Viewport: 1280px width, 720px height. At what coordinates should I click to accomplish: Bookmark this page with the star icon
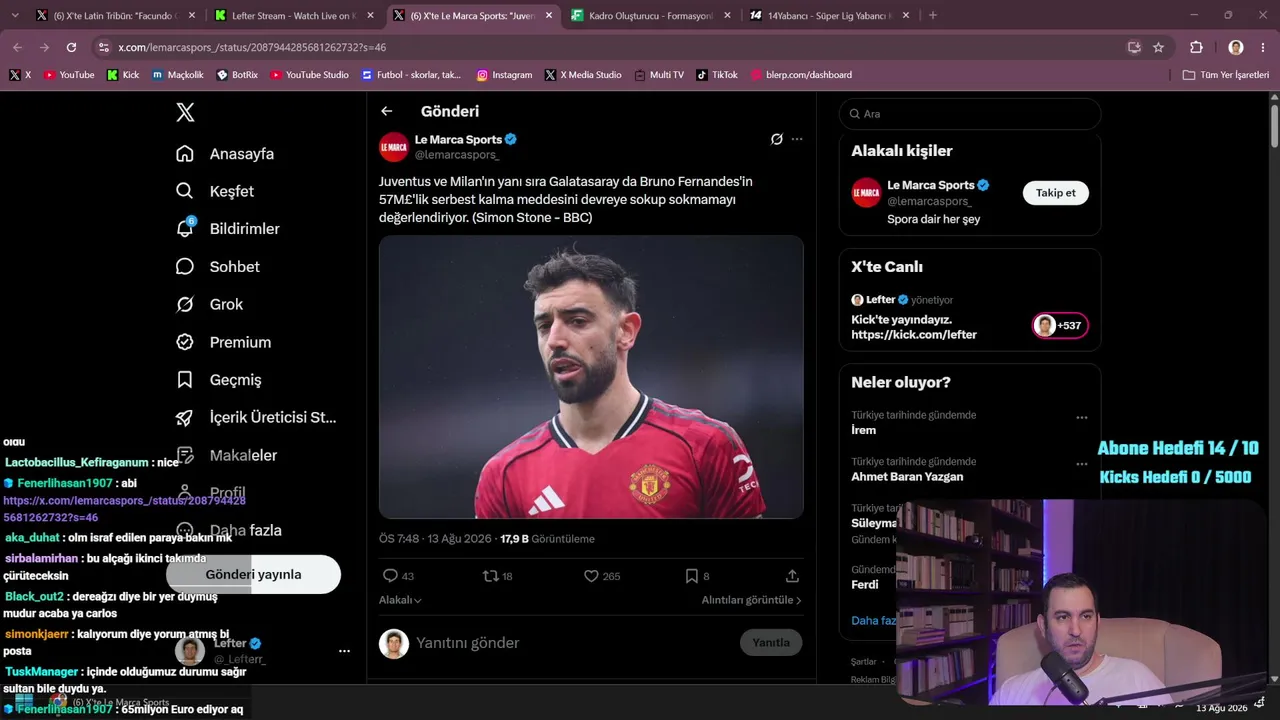(x=1158, y=47)
